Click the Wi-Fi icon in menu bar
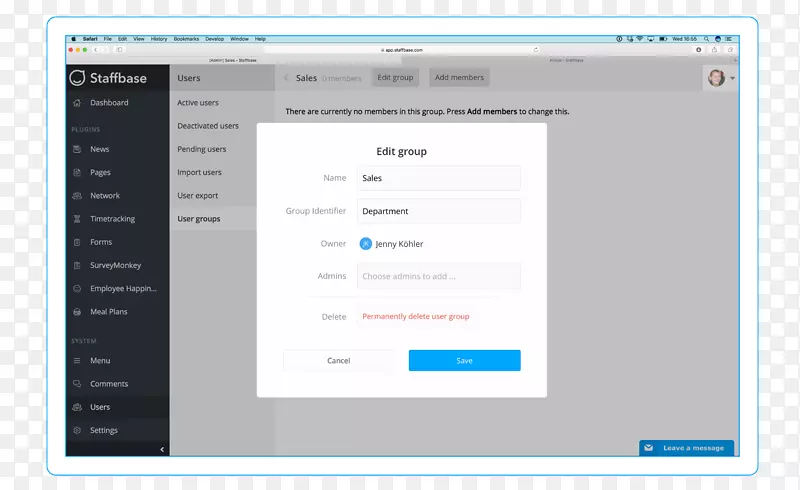Image resolution: width=800 pixels, height=490 pixels. point(639,39)
